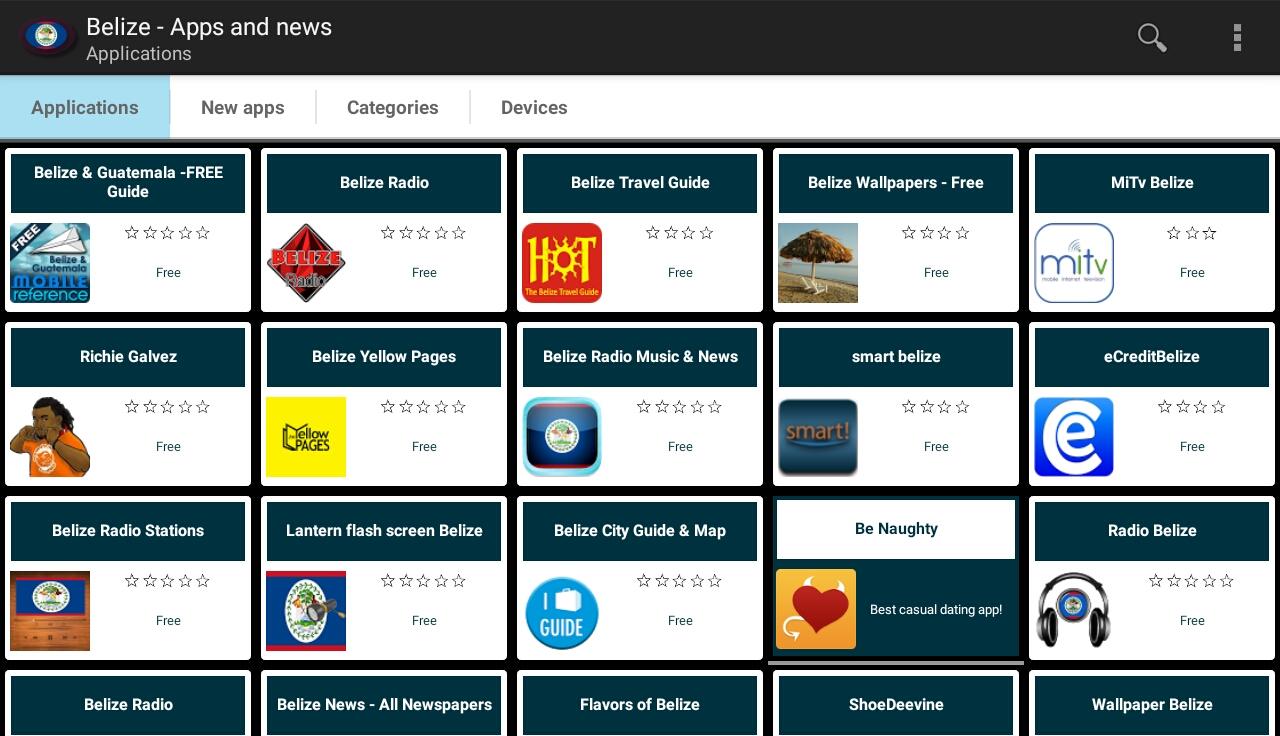Click the star rating of eCreditBelize
Viewport: 1280px width, 736px height.
click(x=1192, y=407)
